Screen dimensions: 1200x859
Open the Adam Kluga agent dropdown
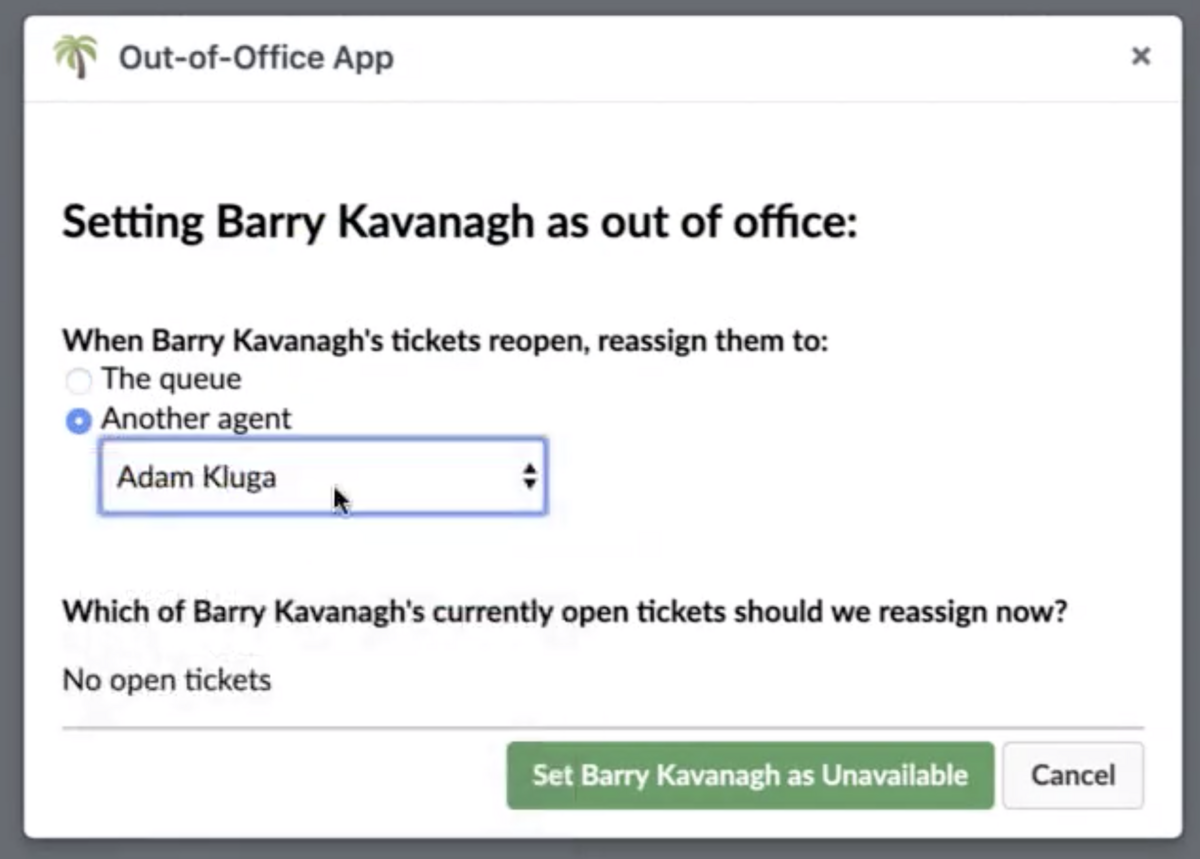coord(322,477)
